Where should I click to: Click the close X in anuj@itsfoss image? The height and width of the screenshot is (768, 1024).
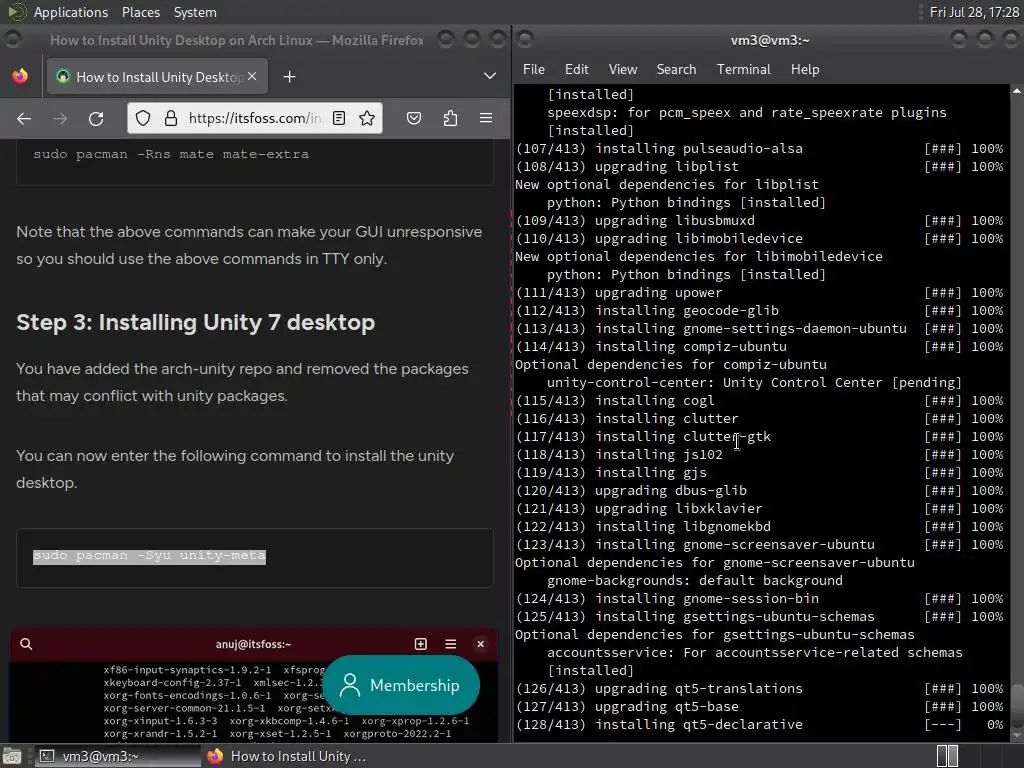[481, 644]
